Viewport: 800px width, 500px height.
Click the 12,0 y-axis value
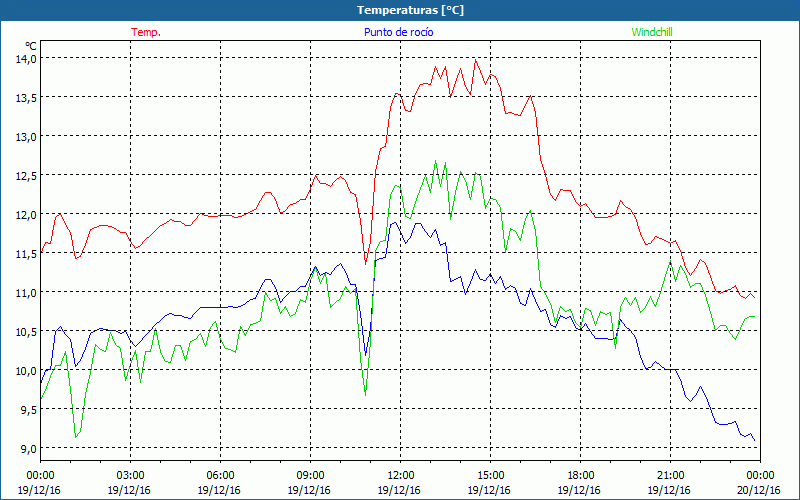coord(26,215)
